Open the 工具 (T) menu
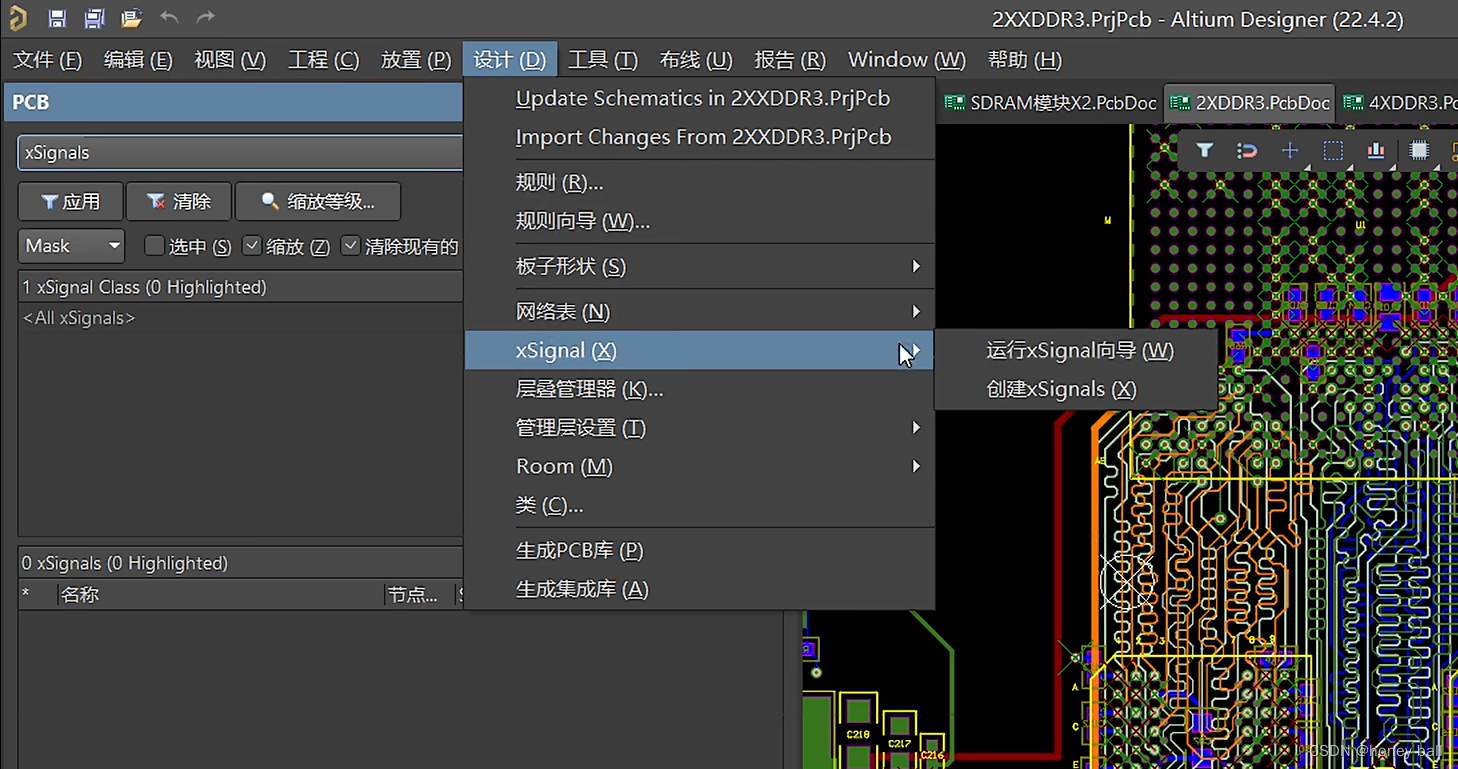This screenshot has width=1458, height=769. tap(602, 59)
